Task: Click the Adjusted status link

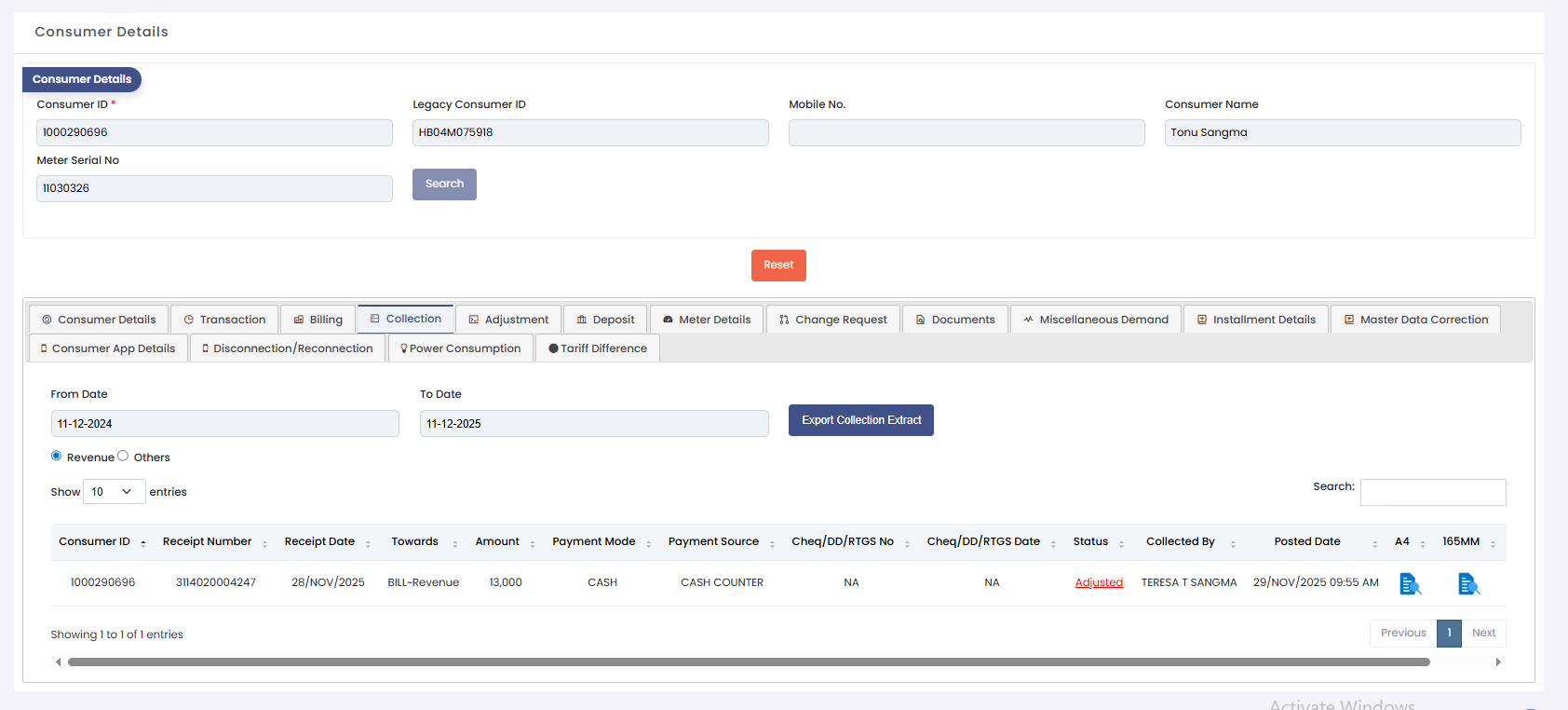Action: click(1099, 582)
